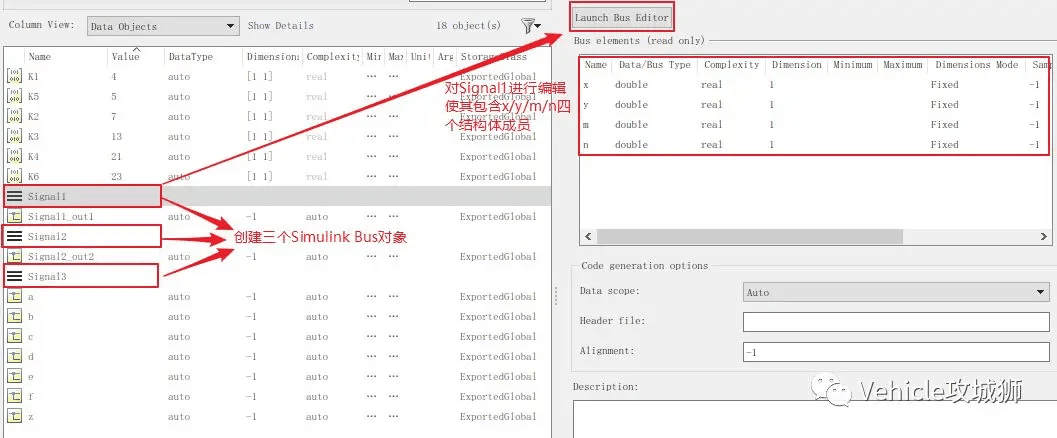Screen dimensions: 1057x438
Task: Sort by the Dimensions column header
Action: click(x=272, y=57)
